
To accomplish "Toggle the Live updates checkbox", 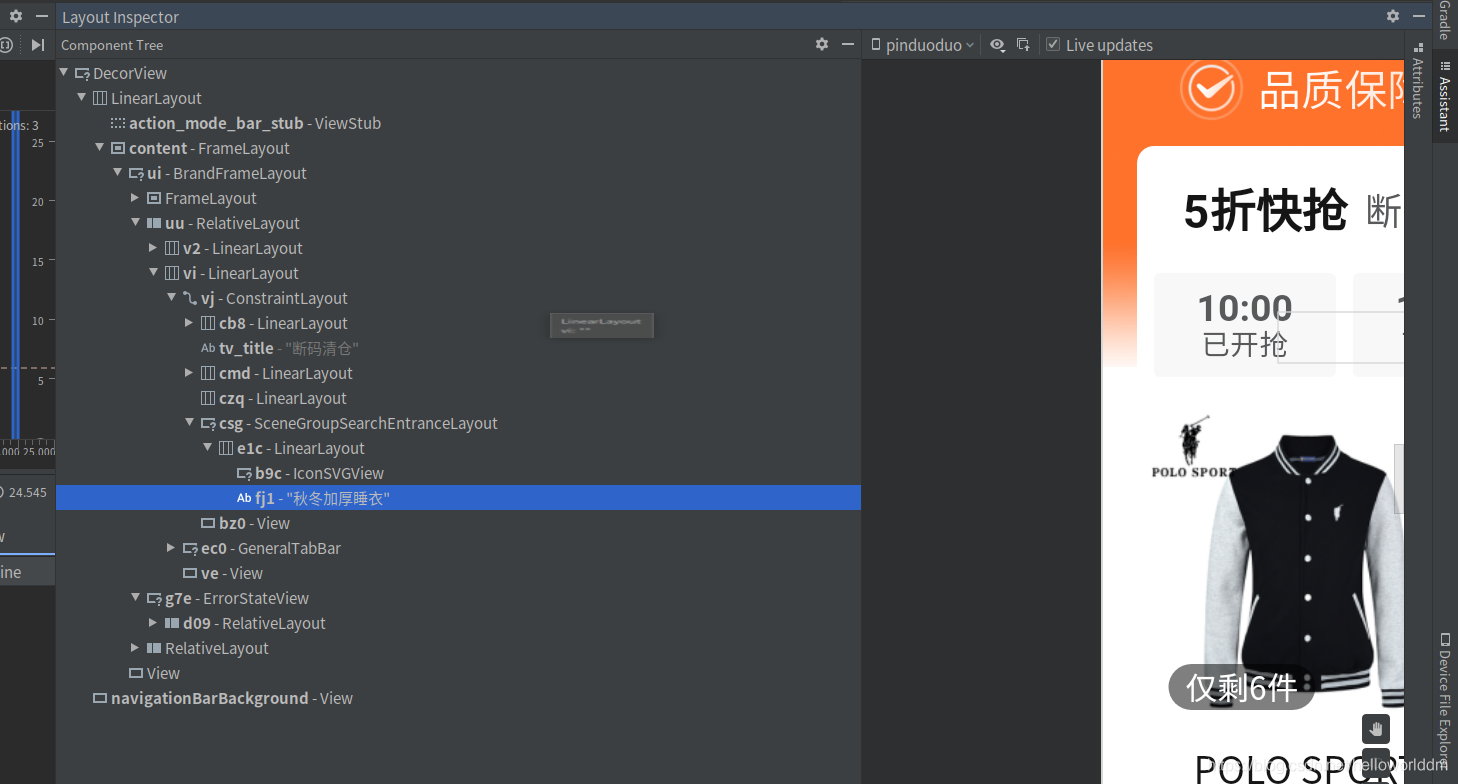I will (x=1053, y=45).
